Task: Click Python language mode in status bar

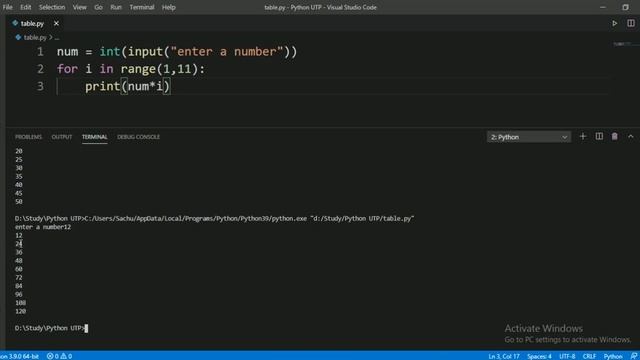Action: 613,356
